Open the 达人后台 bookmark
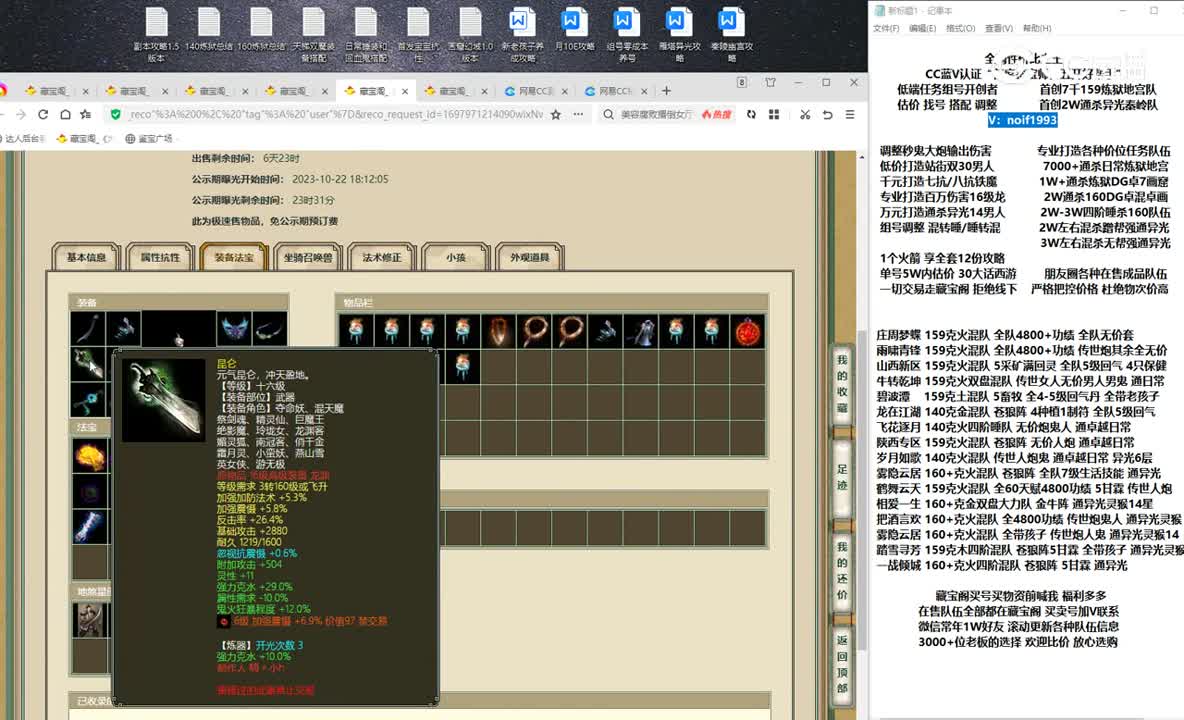1184x720 pixels. pyautogui.click(x=24, y=139)
